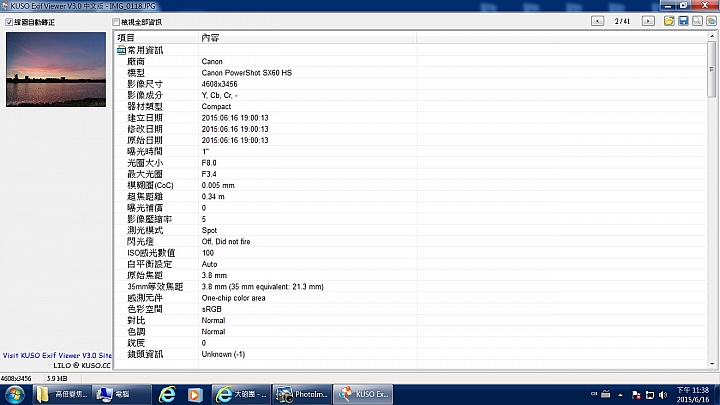Select the Compact device type value

tap(216, 107)
